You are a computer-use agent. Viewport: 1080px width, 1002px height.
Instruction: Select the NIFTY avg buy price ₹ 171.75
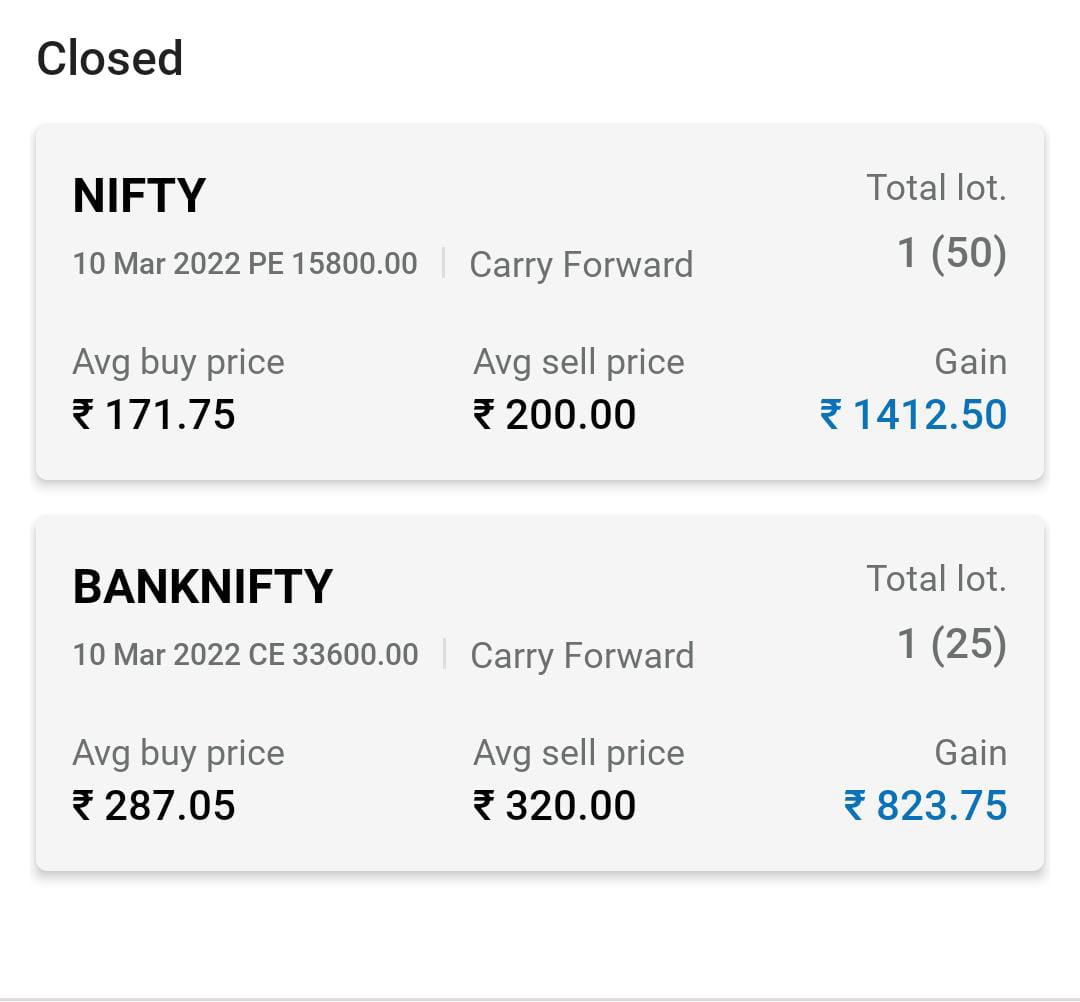point(154,414)
